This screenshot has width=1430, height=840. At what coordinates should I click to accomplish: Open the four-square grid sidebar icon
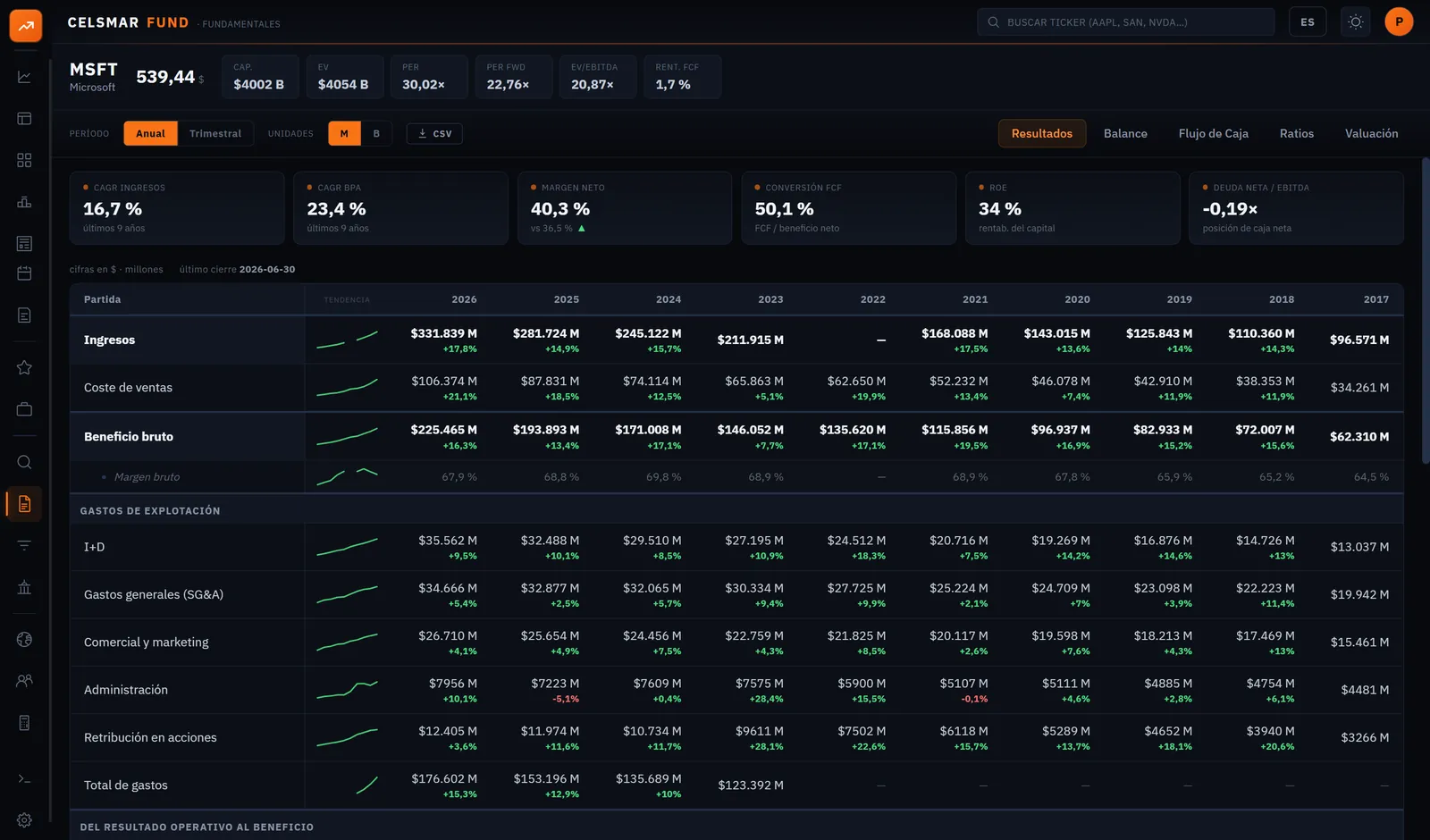click(24, 160)
